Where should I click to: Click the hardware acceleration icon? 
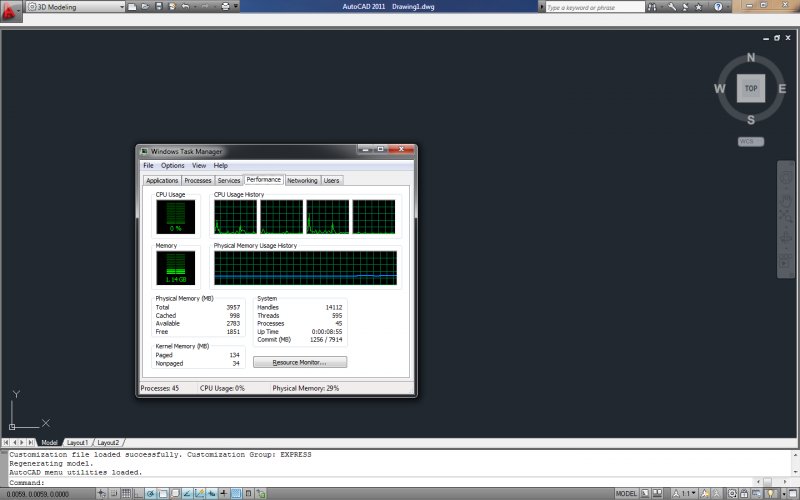(756, 493)
